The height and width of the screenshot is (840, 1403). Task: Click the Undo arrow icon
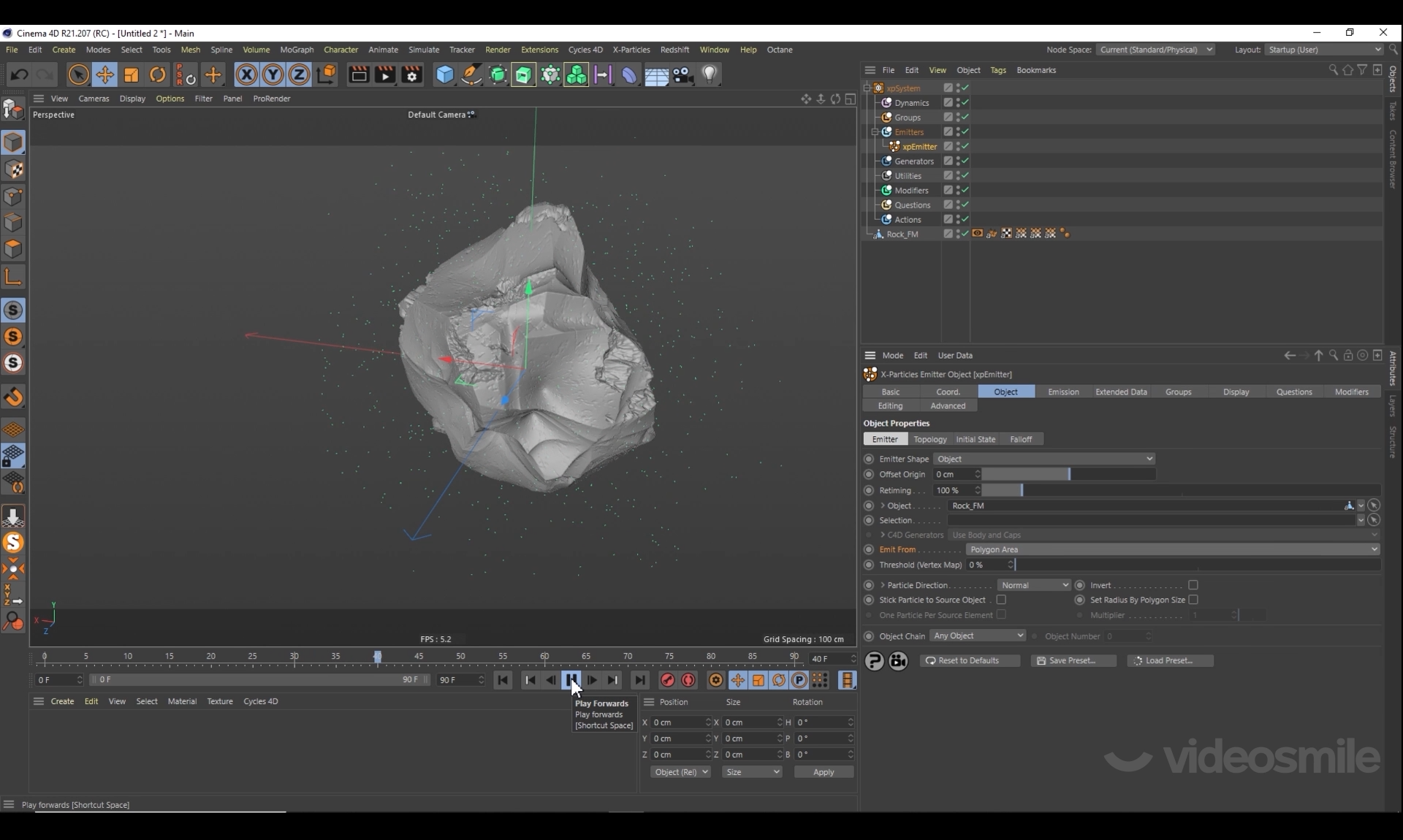[x=20, y=75]
